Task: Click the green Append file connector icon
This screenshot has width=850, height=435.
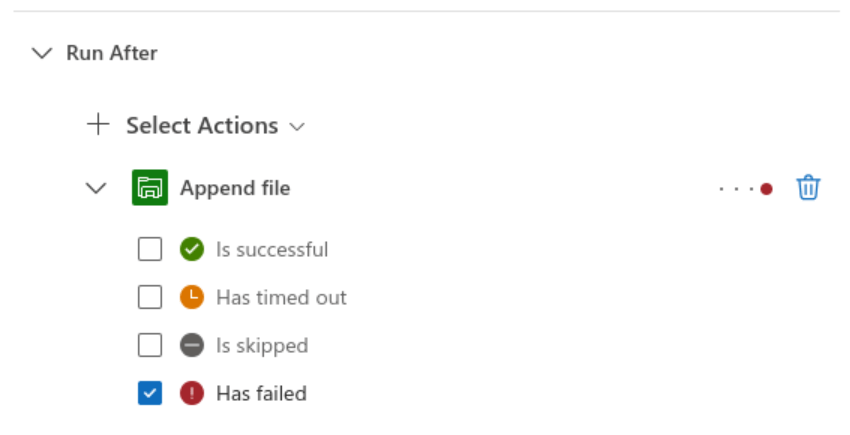Action: [150, 188]
